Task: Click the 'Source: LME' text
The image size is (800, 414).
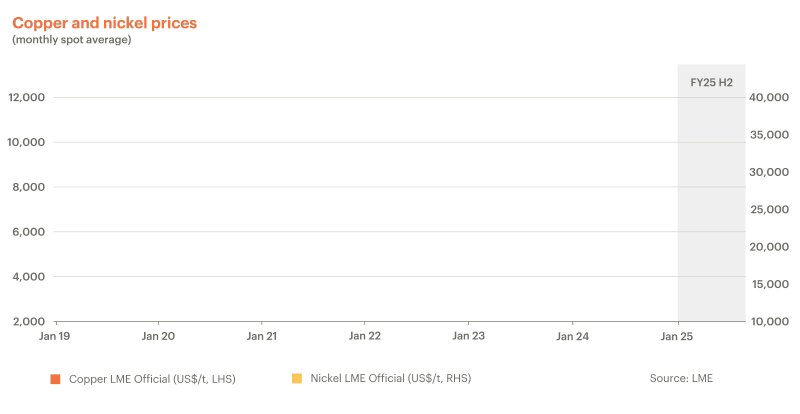Action: pyautogui.click(x=681, y=379)
